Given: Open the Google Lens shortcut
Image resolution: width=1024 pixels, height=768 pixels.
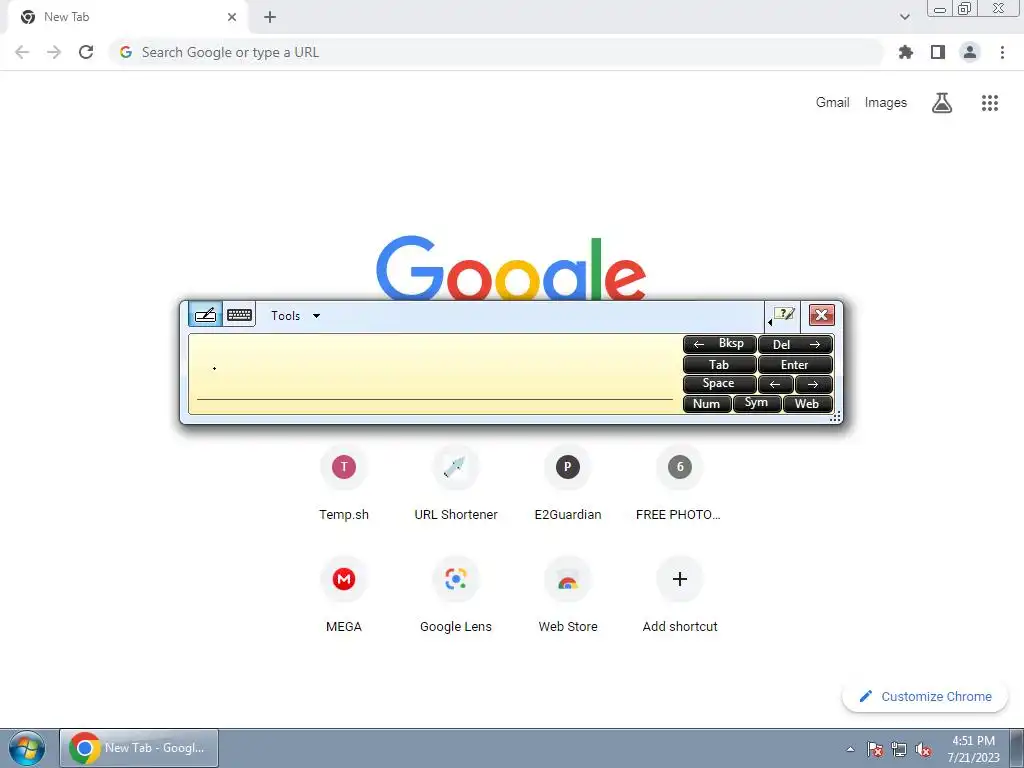Looking at the screenshot, I should [x=456, y=596].
